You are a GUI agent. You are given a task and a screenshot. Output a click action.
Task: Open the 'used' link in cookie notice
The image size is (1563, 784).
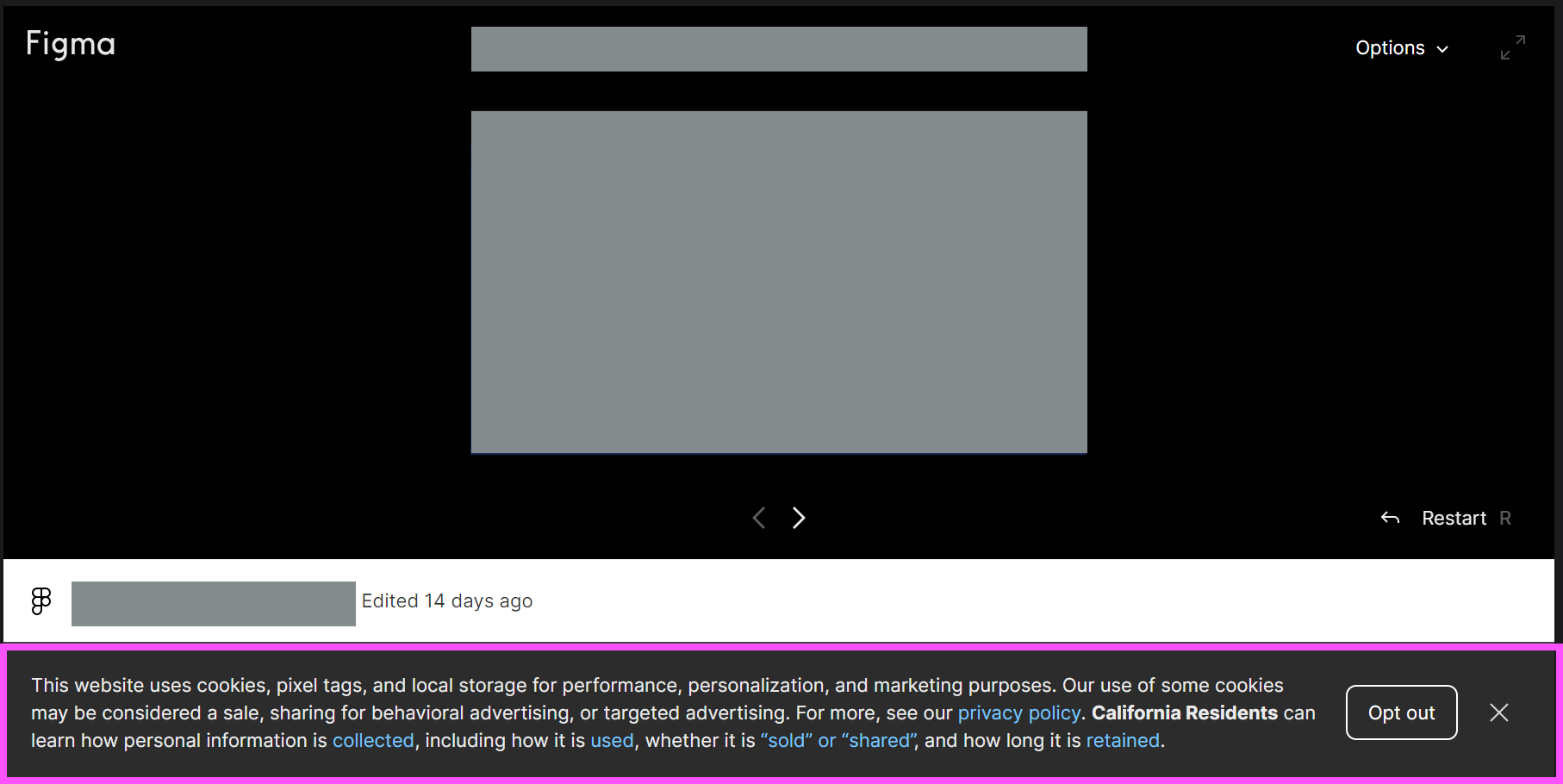pos(613,740)
